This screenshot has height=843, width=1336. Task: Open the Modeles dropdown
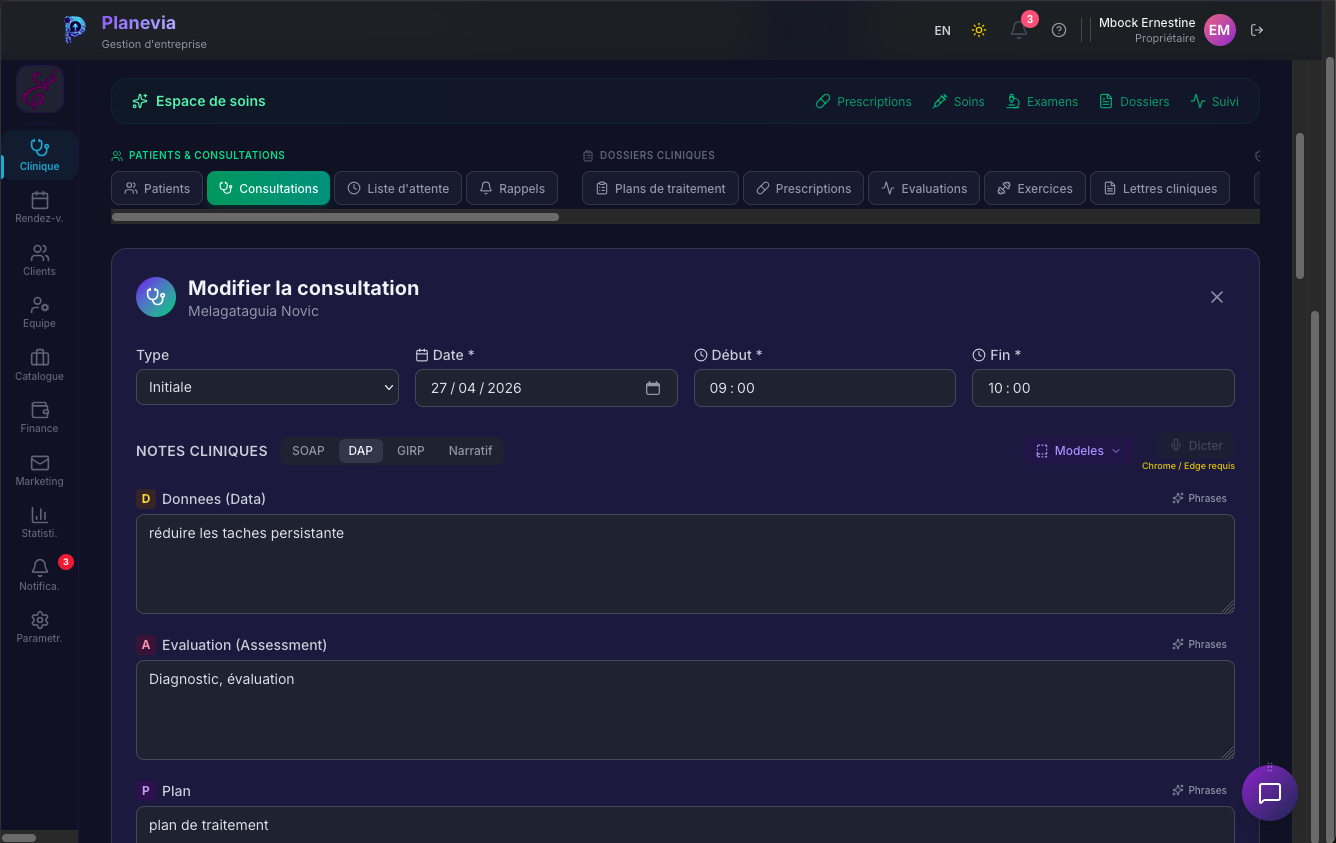point(1078,451)
